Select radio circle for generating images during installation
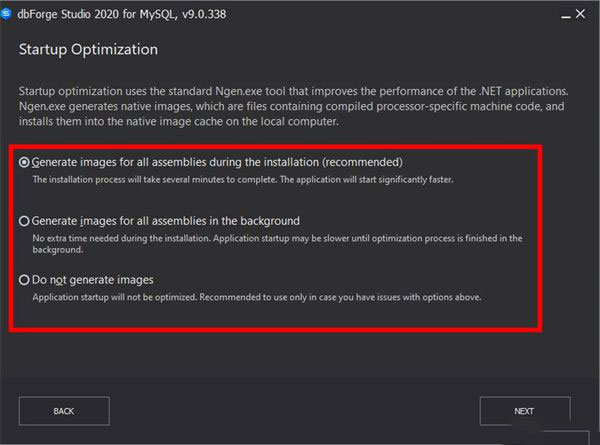This screenshot has width=600, height=445. [x=24, y=162]
